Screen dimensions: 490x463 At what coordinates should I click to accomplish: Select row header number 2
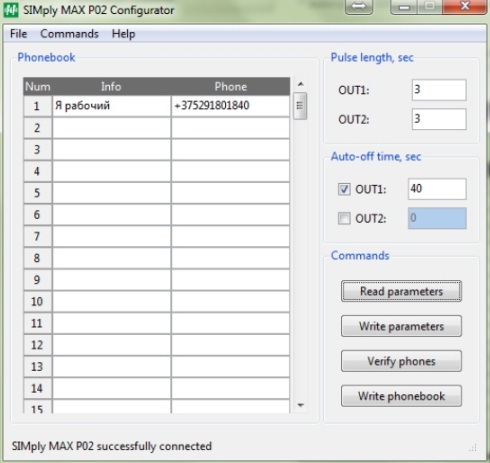coord(38,128)
